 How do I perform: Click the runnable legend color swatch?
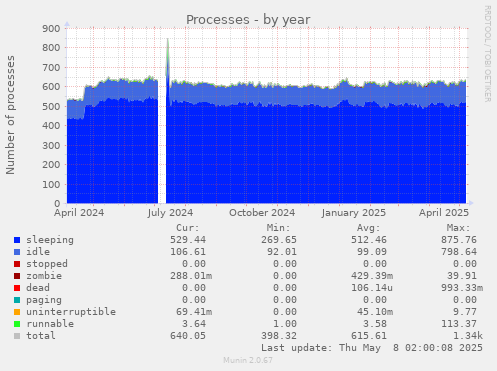coord(17,324)
